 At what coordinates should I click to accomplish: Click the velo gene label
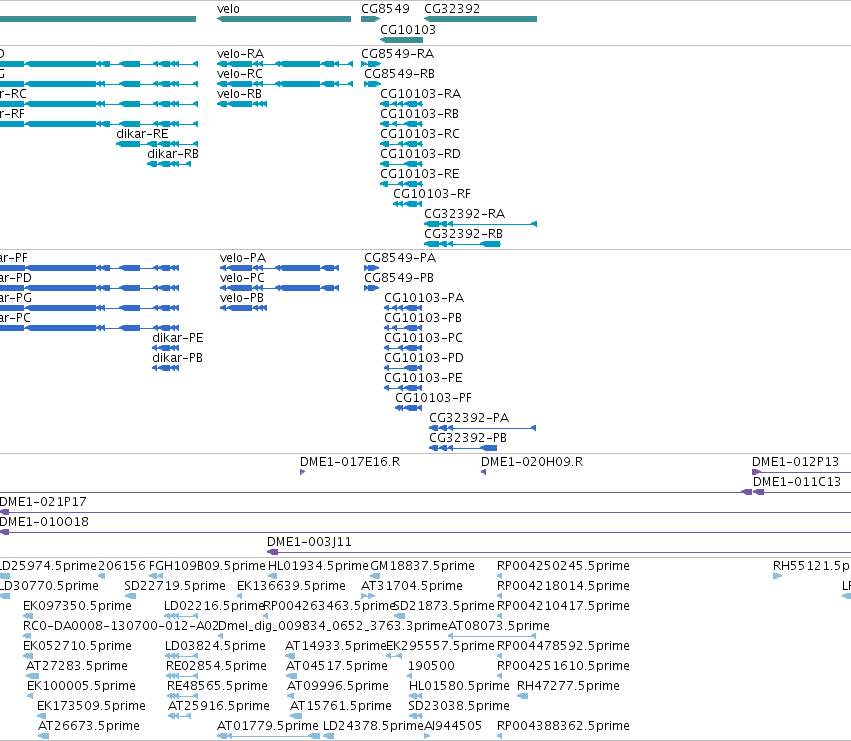(228, 9)
